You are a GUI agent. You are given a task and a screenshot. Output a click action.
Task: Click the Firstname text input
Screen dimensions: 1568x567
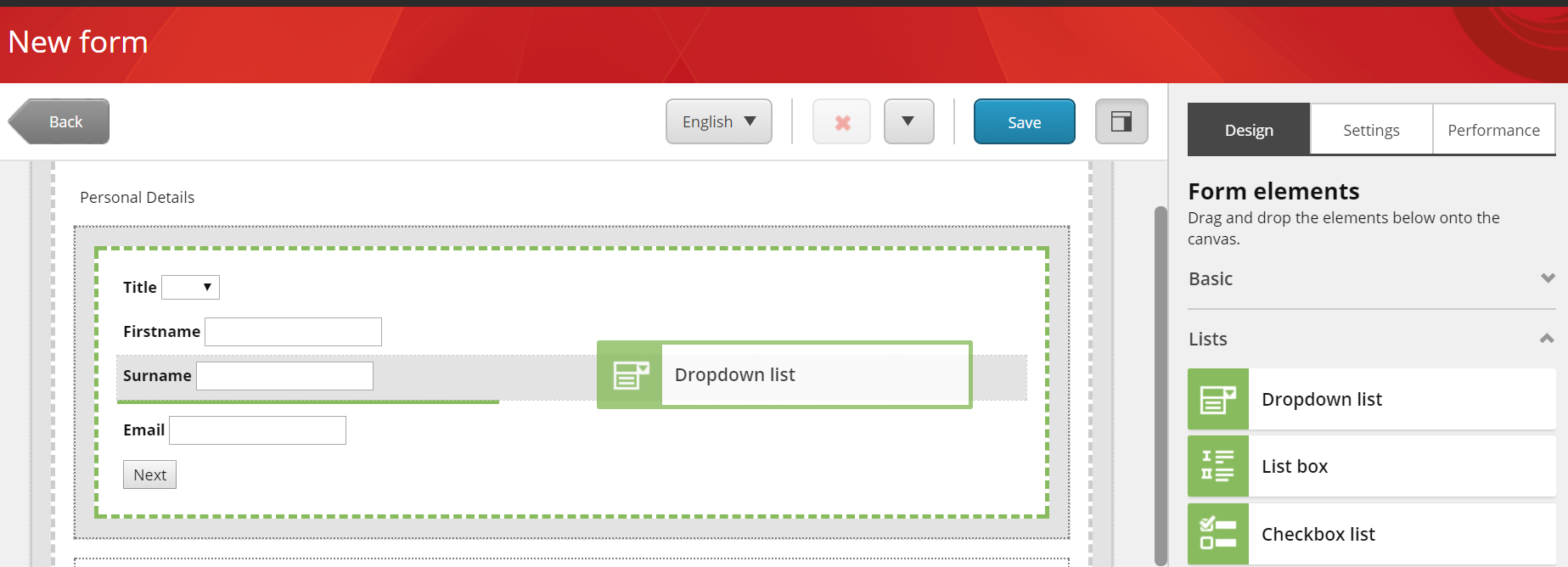293,332
